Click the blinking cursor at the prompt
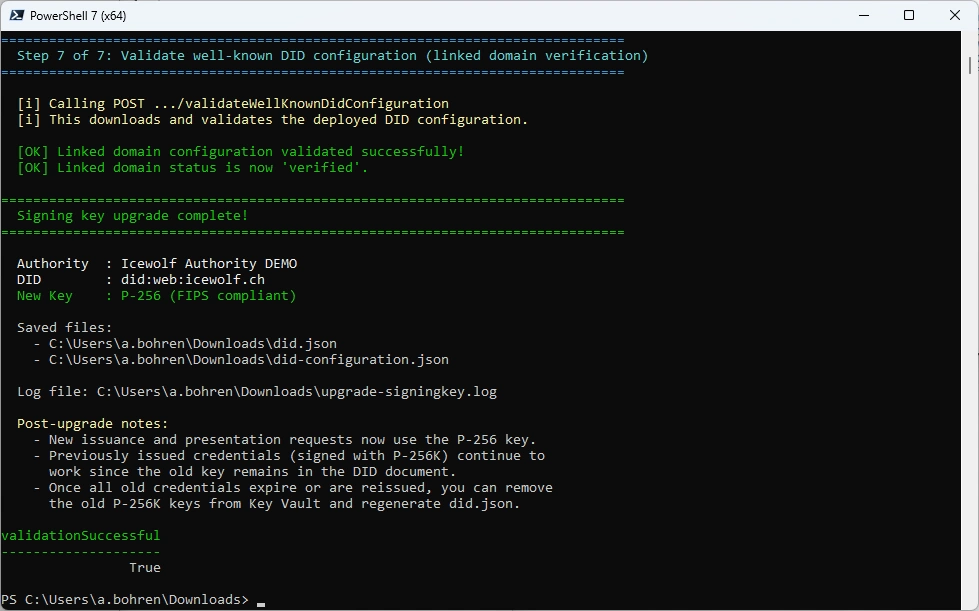 tap(261, 602)
